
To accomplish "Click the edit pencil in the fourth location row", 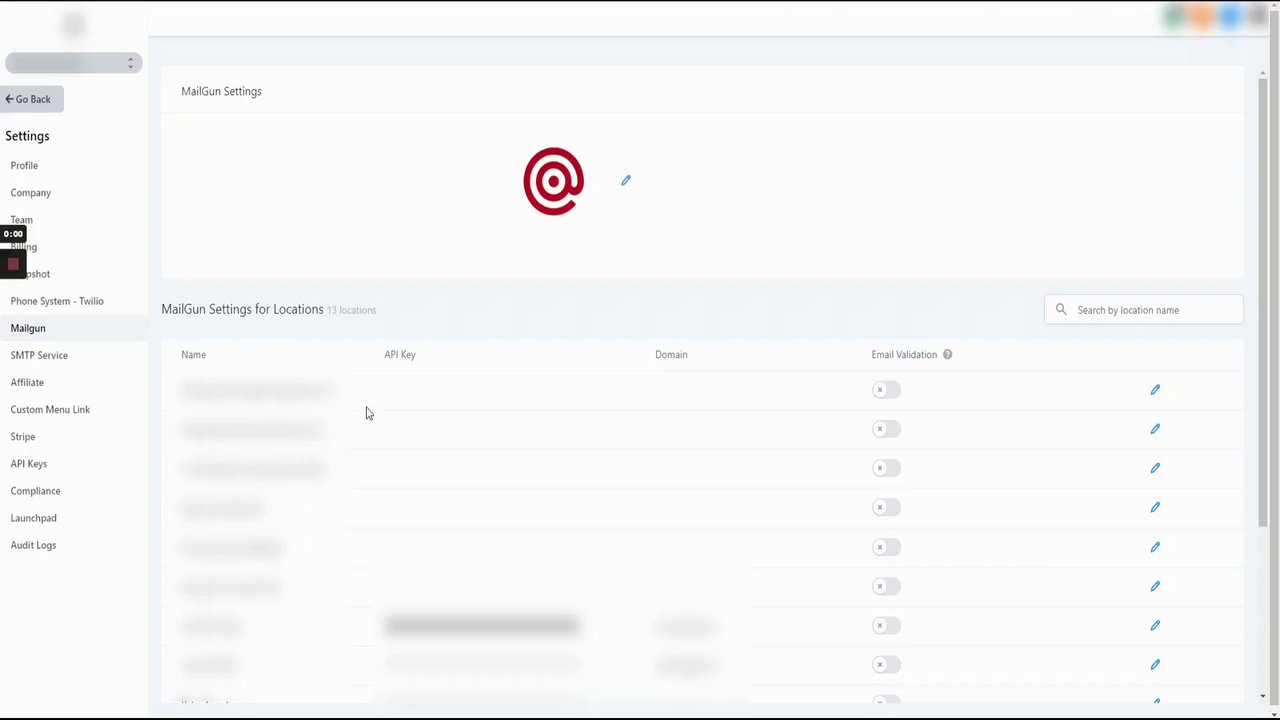I will pyautogui.click(x=1155, y=507).
